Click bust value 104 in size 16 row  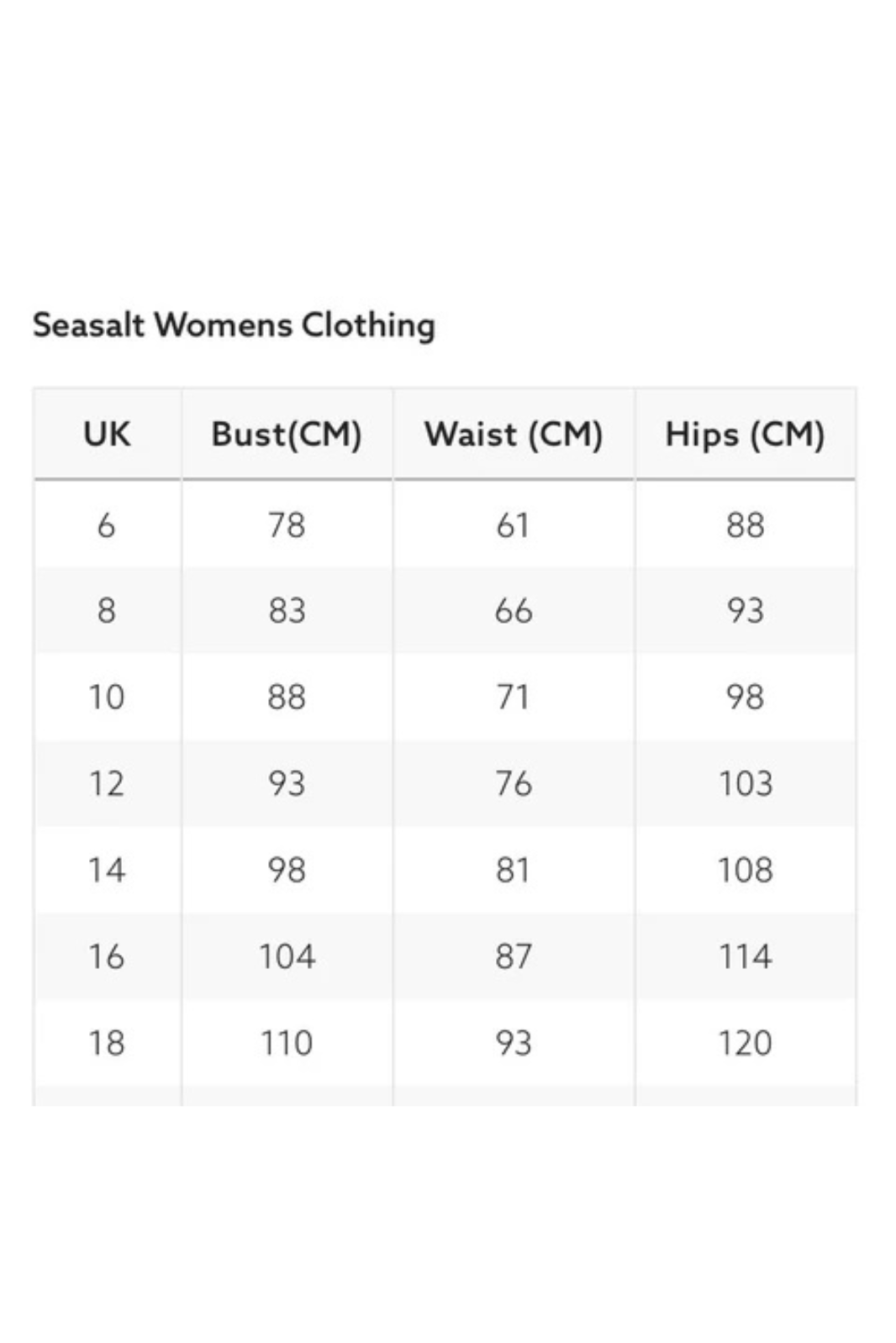coord(287,956)
